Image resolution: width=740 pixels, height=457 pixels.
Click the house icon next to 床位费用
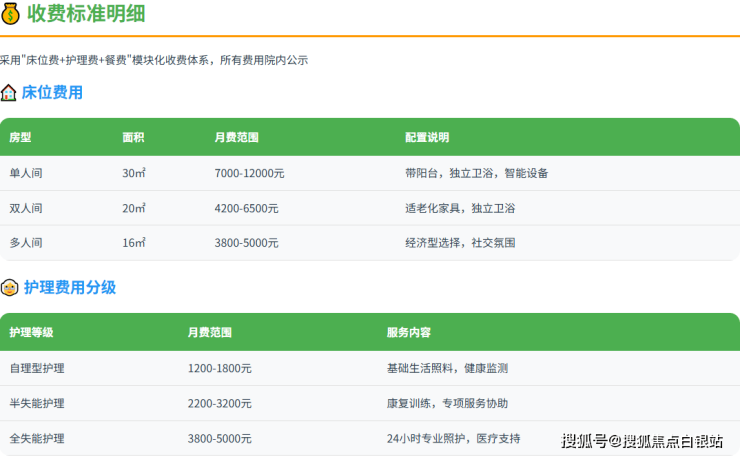[9, 93]
